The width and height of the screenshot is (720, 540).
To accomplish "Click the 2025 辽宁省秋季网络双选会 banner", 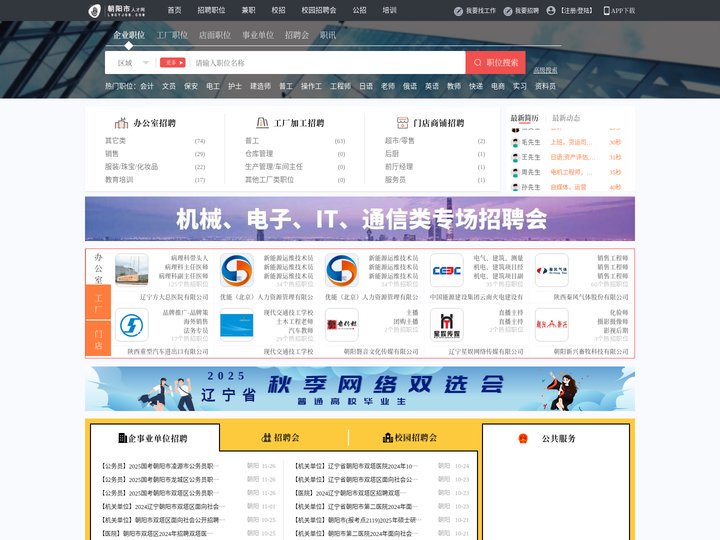I will click(x=360, y=388).
